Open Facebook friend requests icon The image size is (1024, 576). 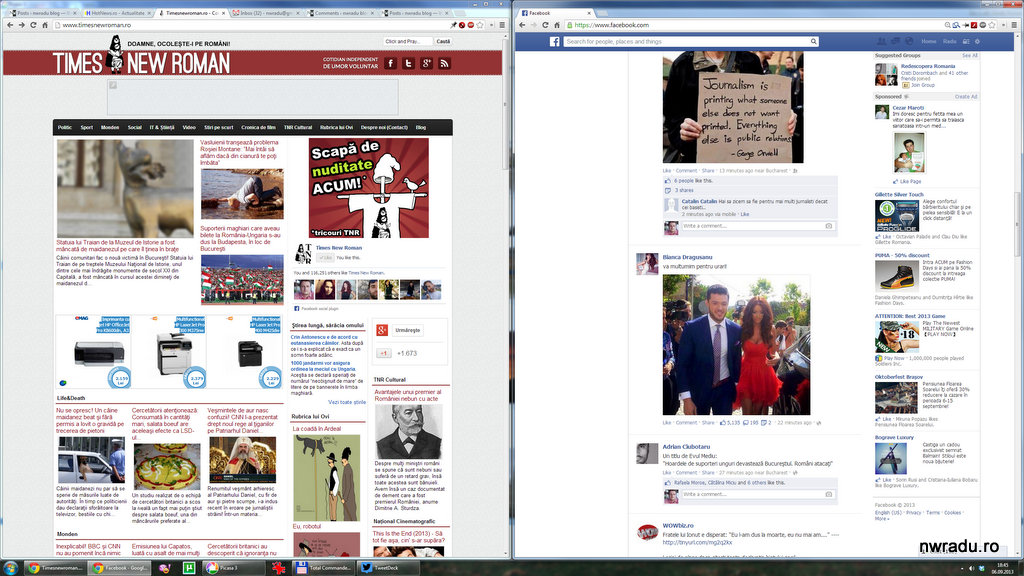(x=882, y=41)
